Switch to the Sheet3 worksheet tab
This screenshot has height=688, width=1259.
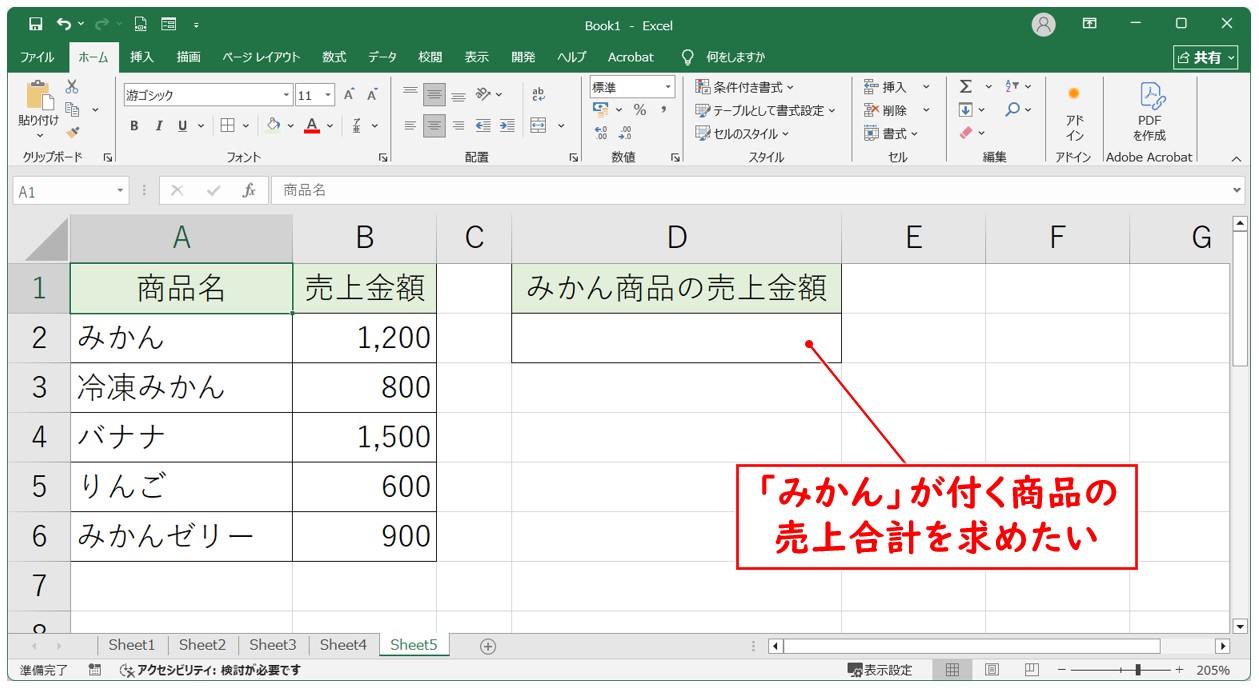273,645
